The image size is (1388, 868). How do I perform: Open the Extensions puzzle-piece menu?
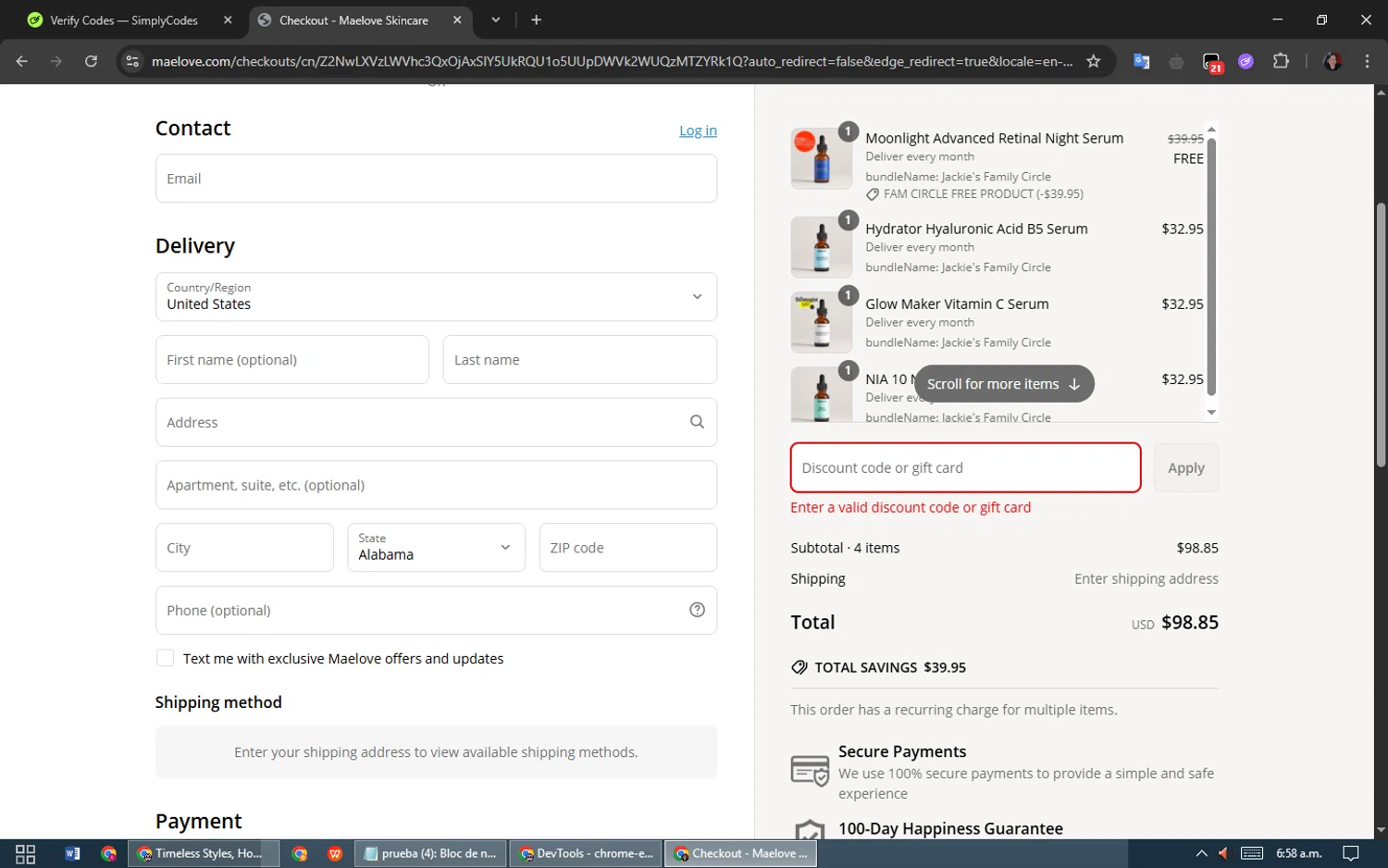[x=1281, y=61]
